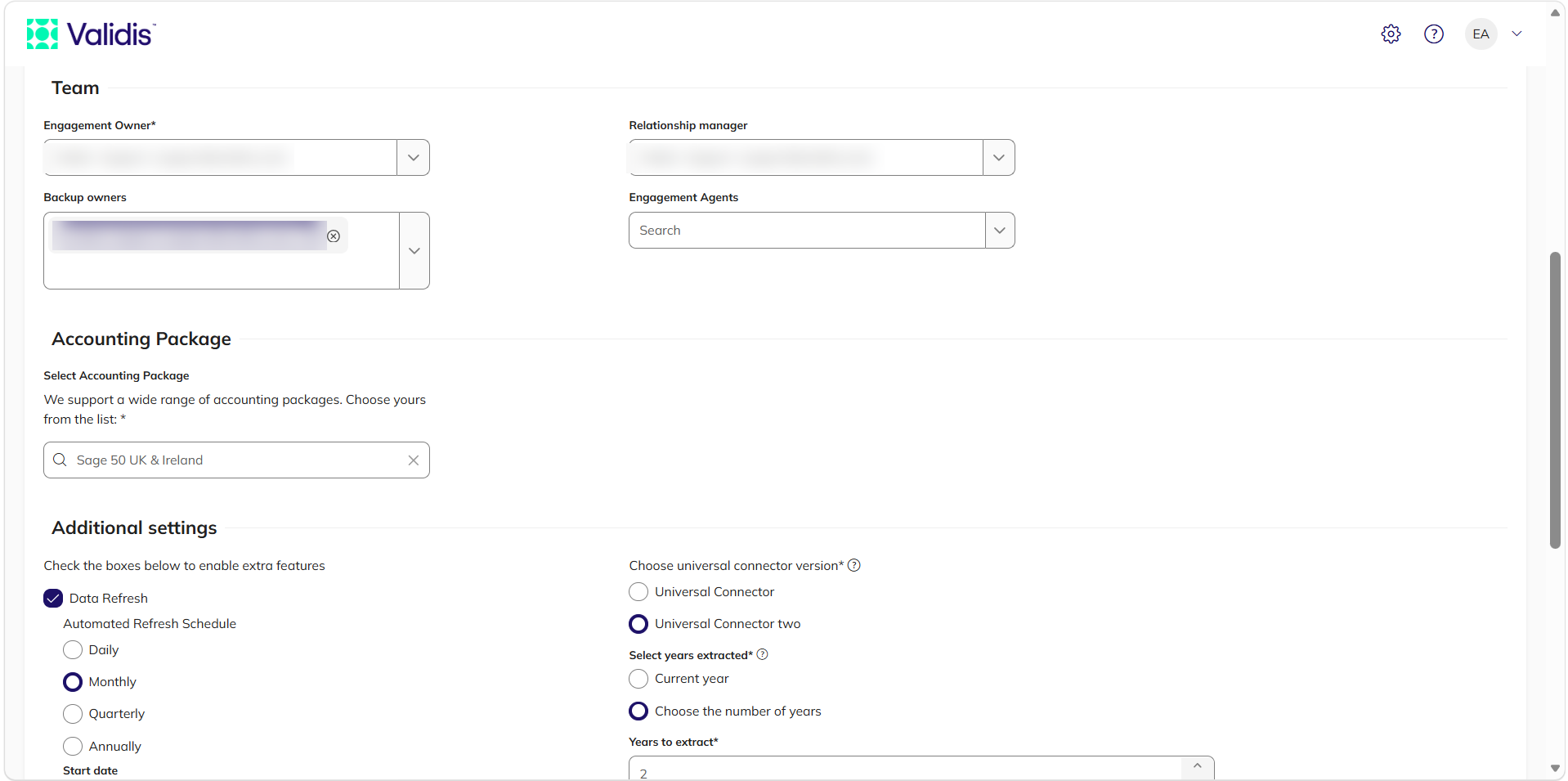Select the Universal Connector option
The image size is (1568, 781).
pos(638,591)
